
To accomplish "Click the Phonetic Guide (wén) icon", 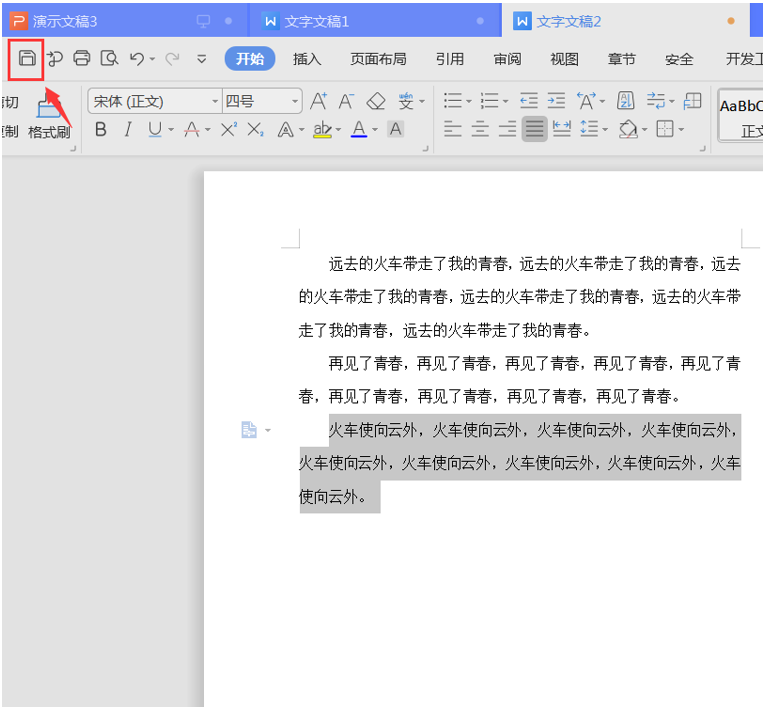I will click(406, 101).
